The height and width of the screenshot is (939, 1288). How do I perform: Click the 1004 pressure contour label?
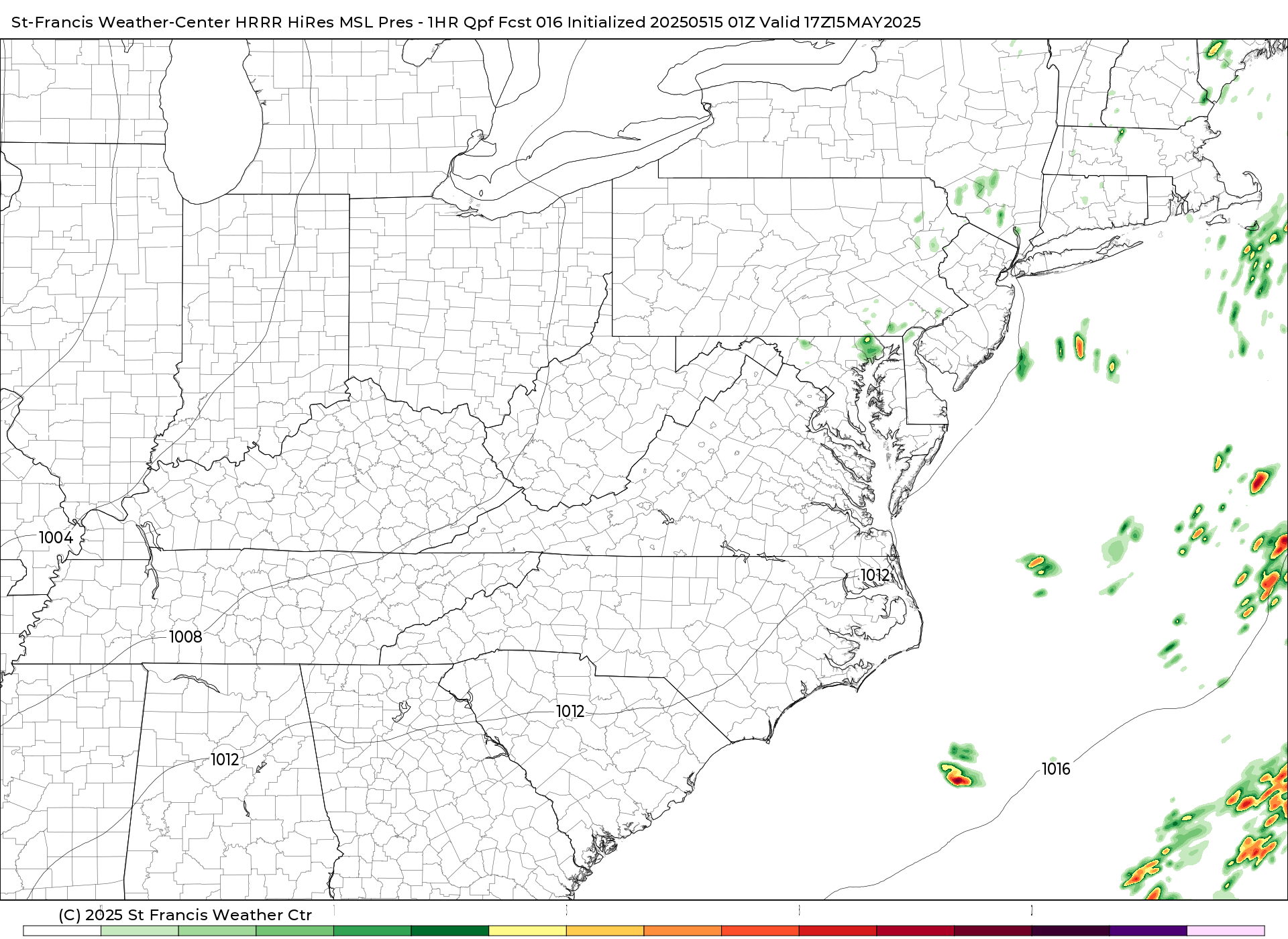click(56, 538)
